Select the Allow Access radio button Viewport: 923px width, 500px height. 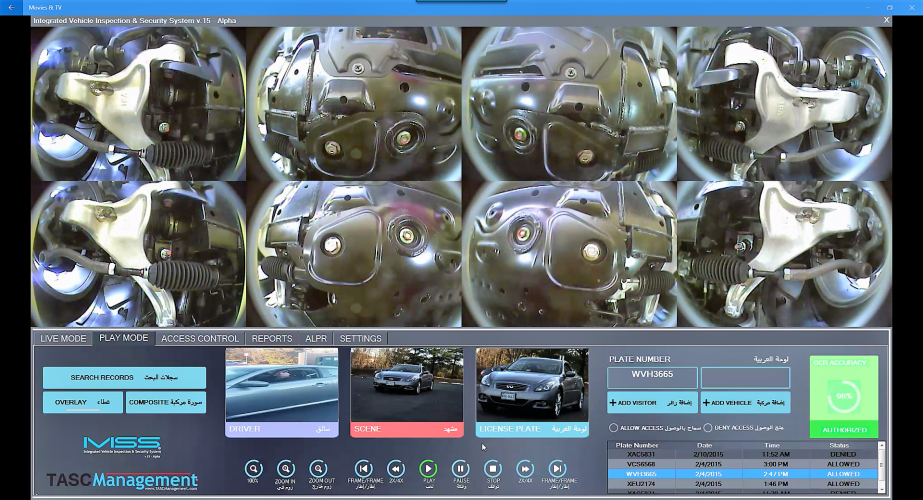tap(613, 428)
